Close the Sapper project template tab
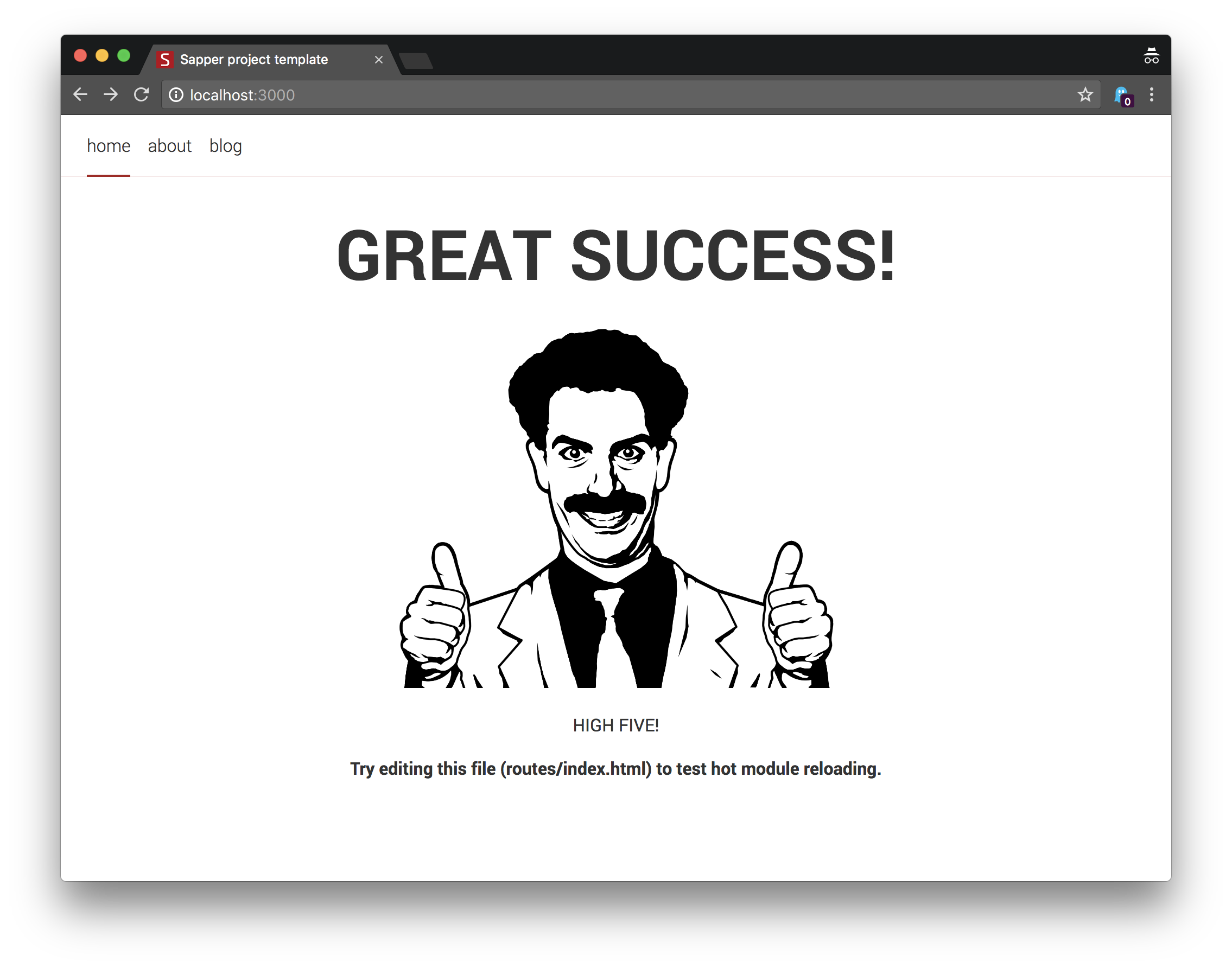Screen dimensions: 1232x968 tap(379, 60)
